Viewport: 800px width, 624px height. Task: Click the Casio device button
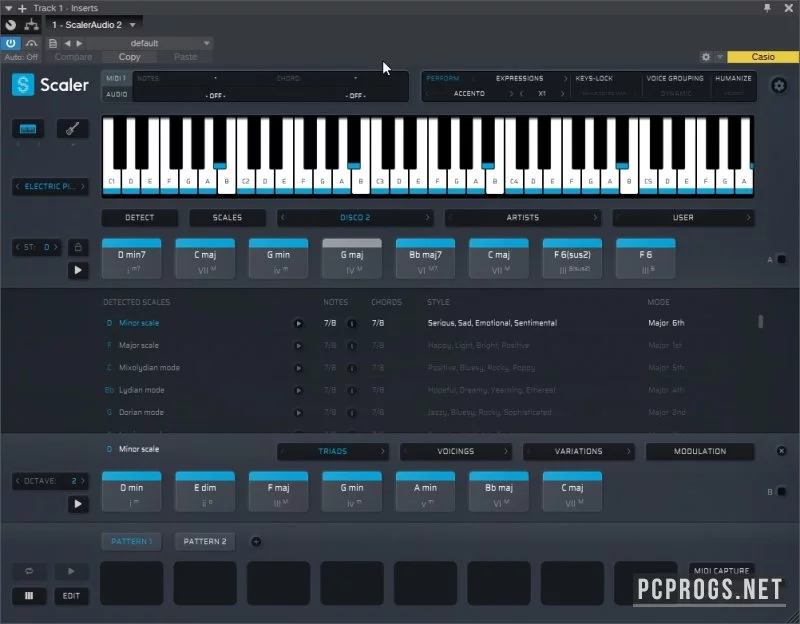[x=763, y=57]
